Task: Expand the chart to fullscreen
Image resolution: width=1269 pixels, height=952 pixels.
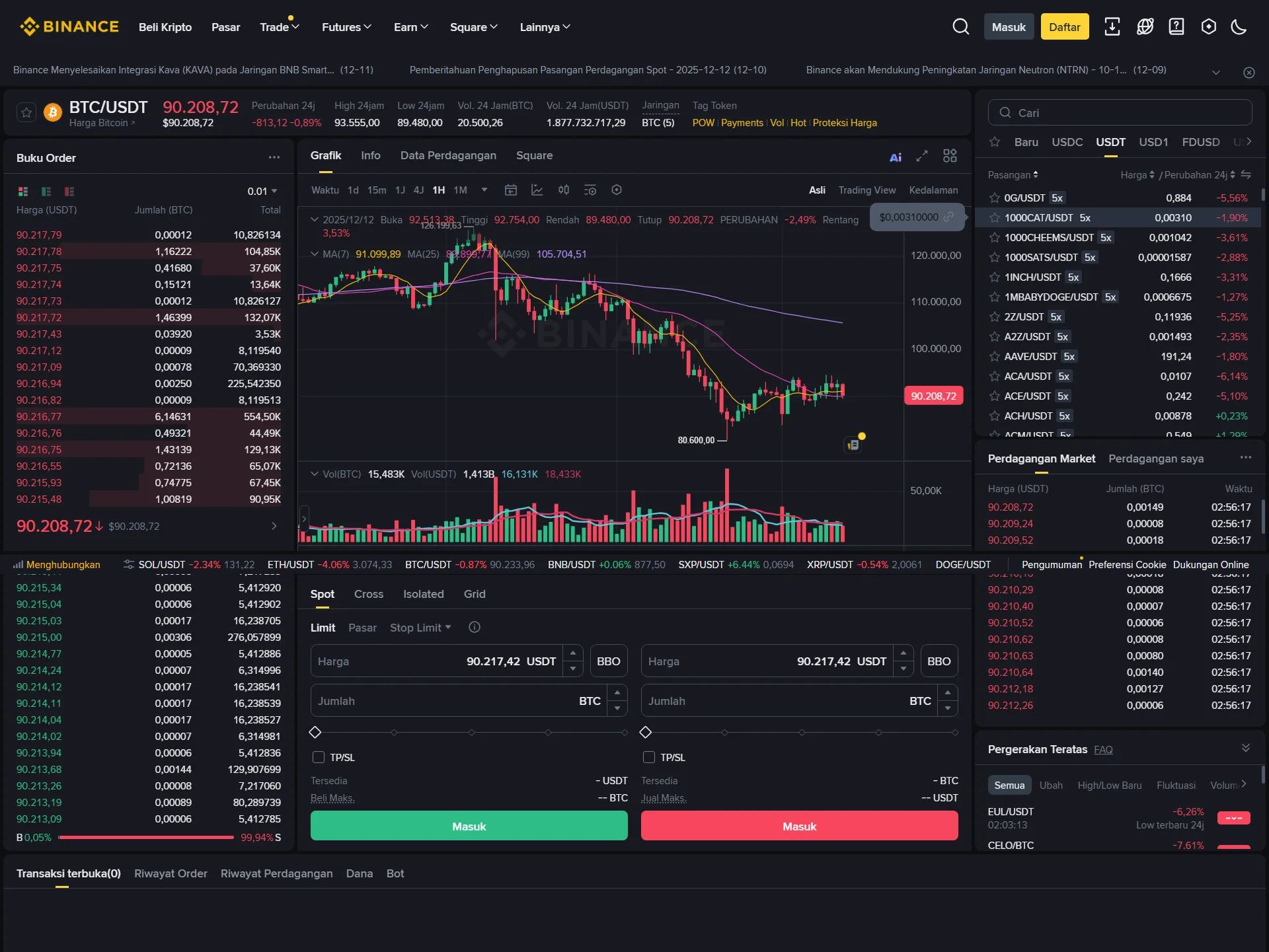Action: tap(922, 157)
